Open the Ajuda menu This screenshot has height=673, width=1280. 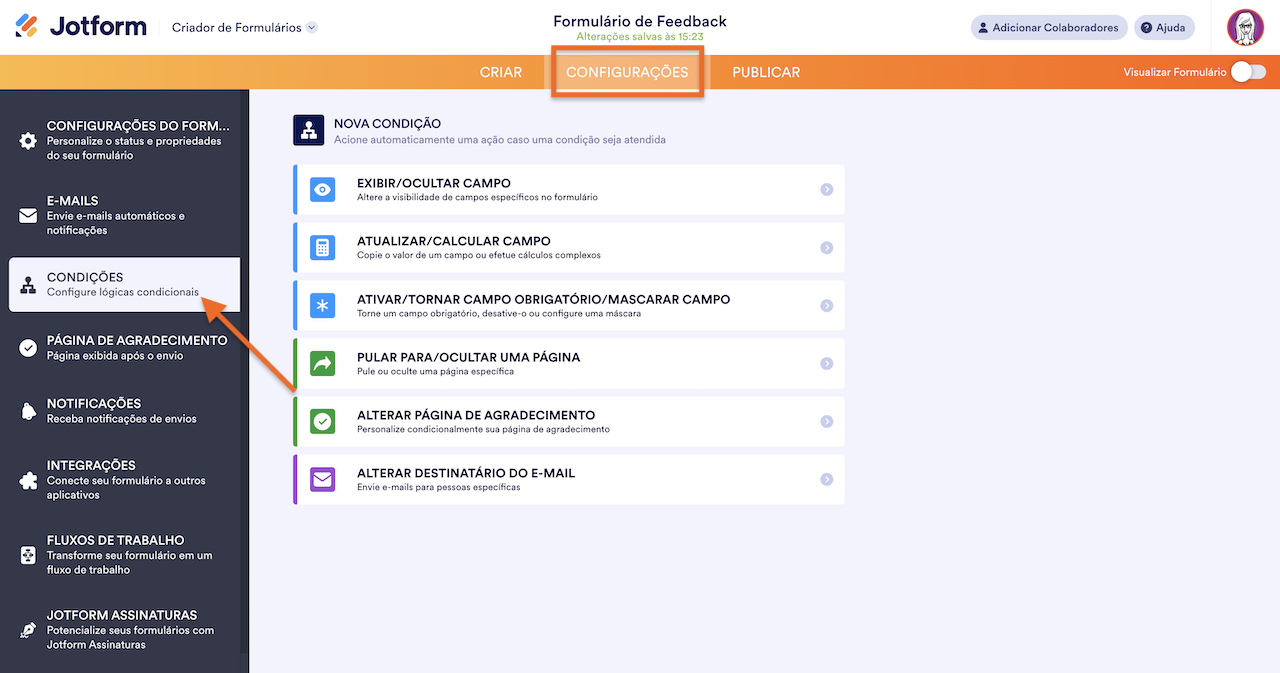click(x=1163, y=27)
